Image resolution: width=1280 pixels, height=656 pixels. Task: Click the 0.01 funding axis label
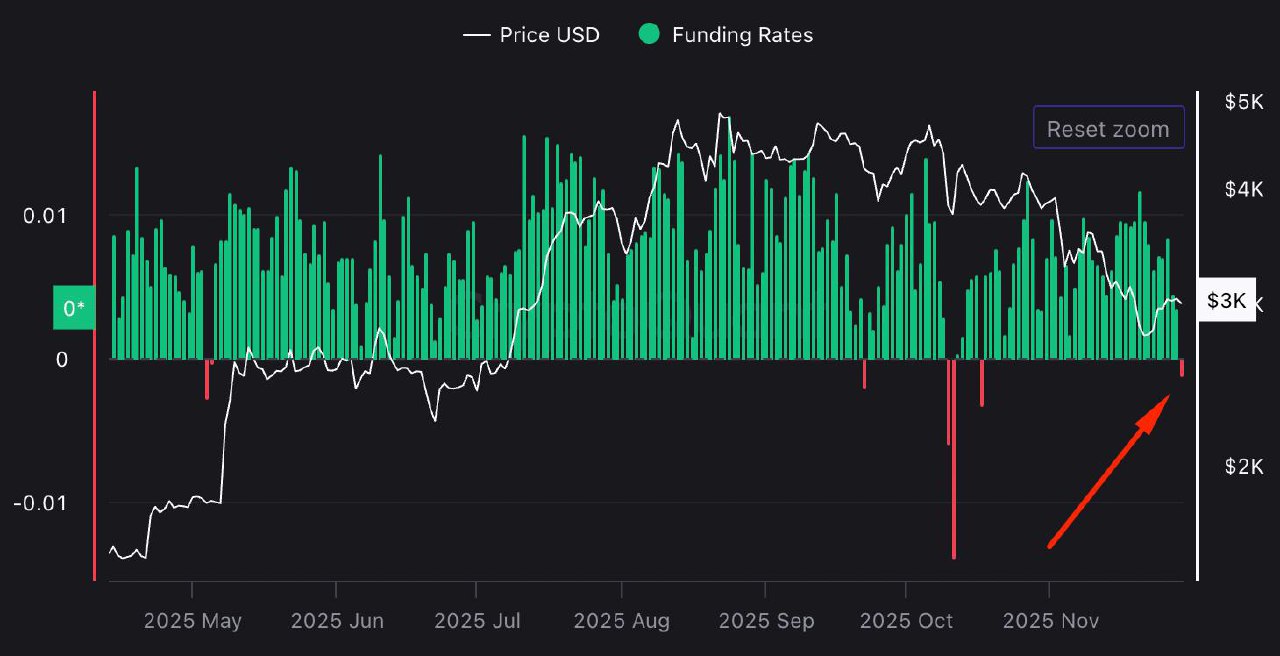tap(45, 216)
